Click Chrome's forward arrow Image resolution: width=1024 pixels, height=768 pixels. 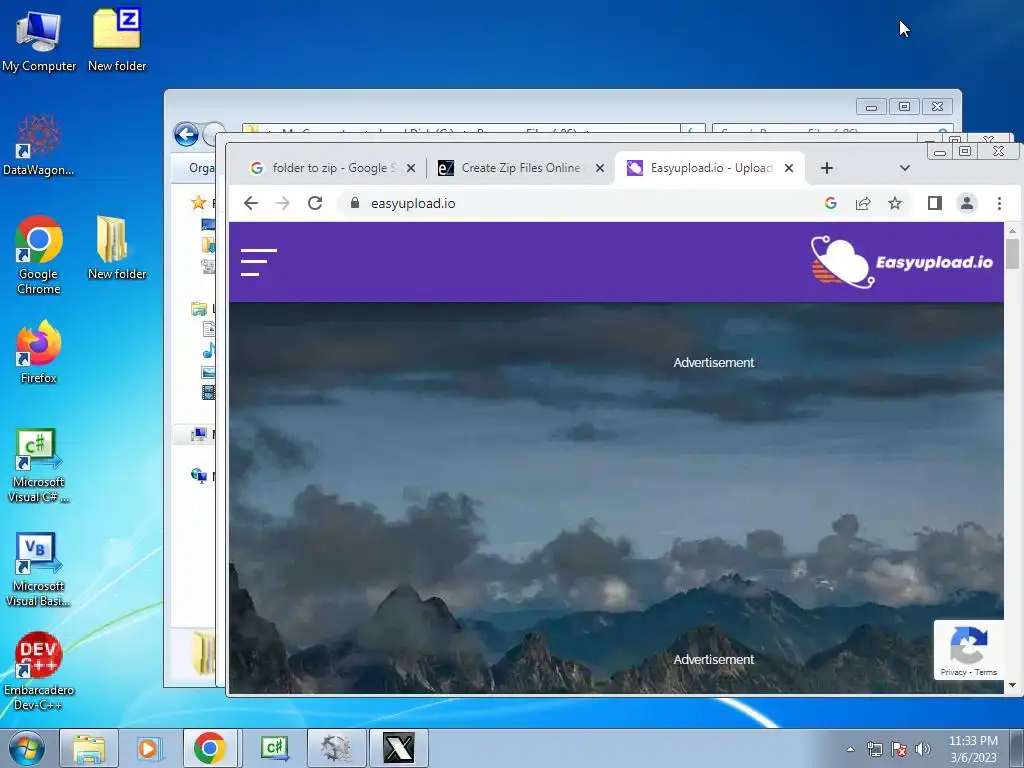click(283, 203)
